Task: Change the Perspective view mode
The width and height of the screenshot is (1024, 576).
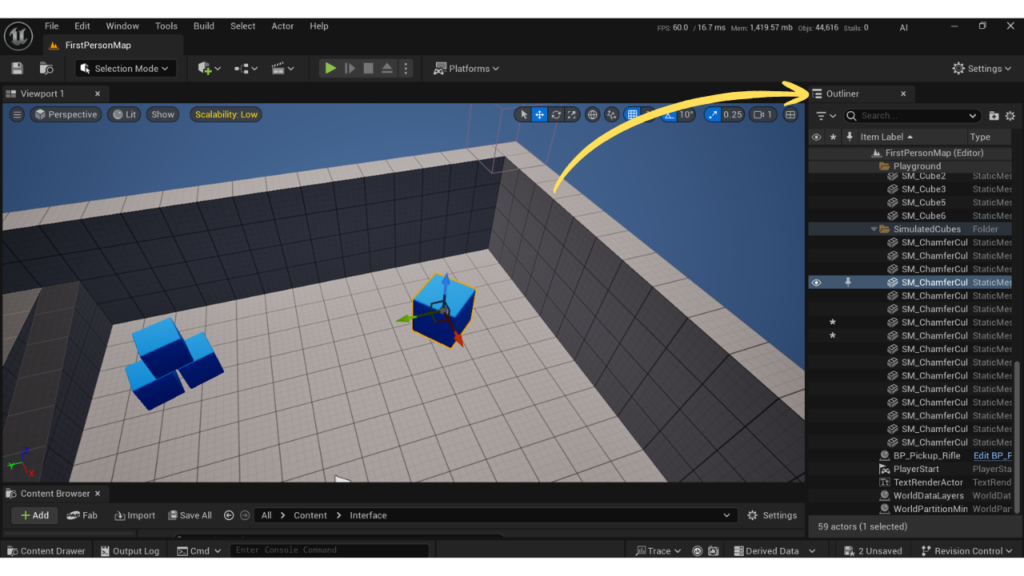Action: point(66,114)
